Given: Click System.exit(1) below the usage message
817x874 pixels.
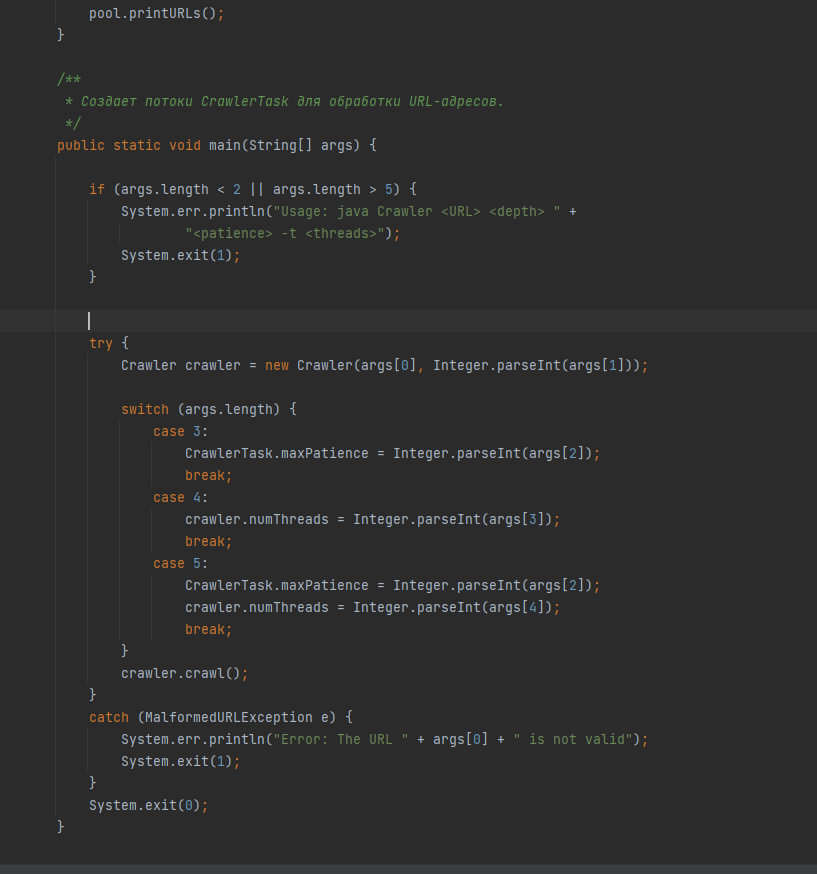Looking at the screenshot, I should tap(181, 256).
